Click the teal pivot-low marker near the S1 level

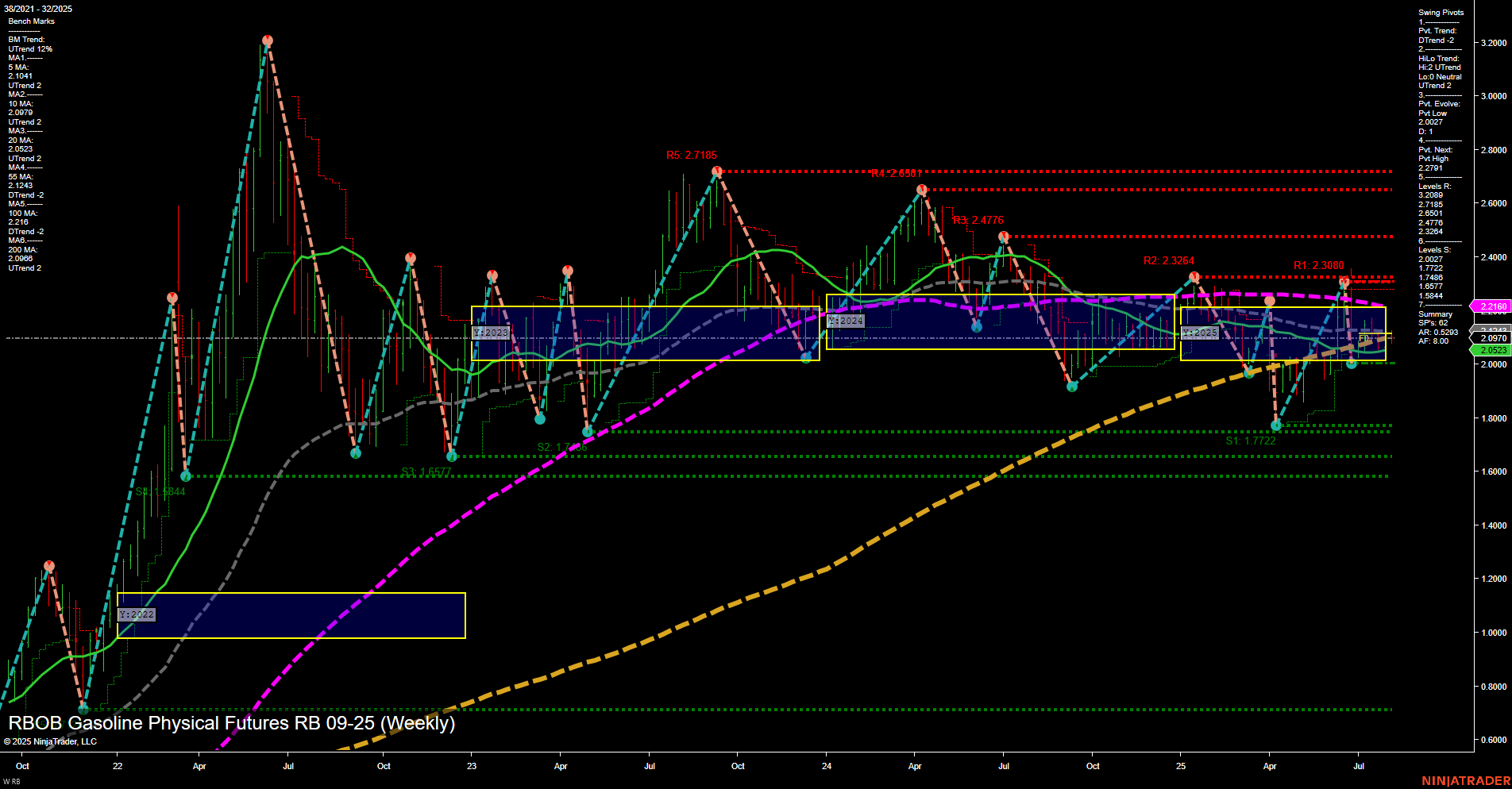[1276, 426]
